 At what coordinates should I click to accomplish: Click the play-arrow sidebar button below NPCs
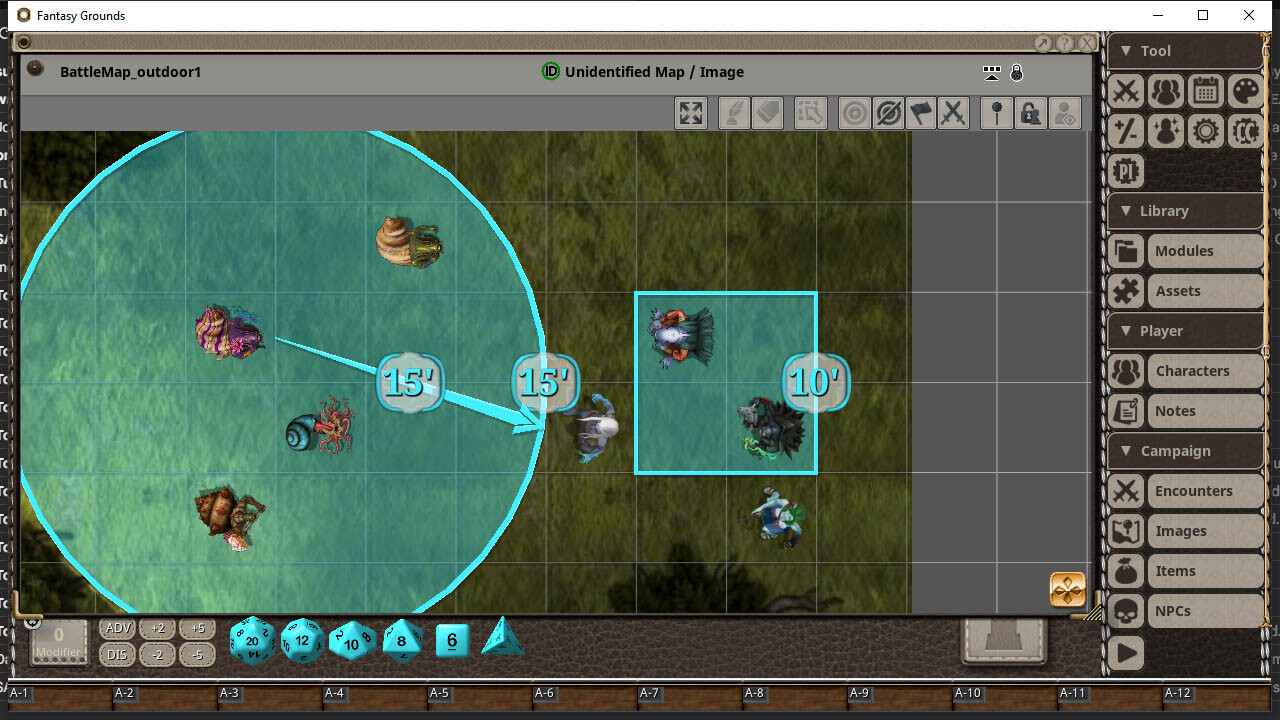tap(1126, 653)
